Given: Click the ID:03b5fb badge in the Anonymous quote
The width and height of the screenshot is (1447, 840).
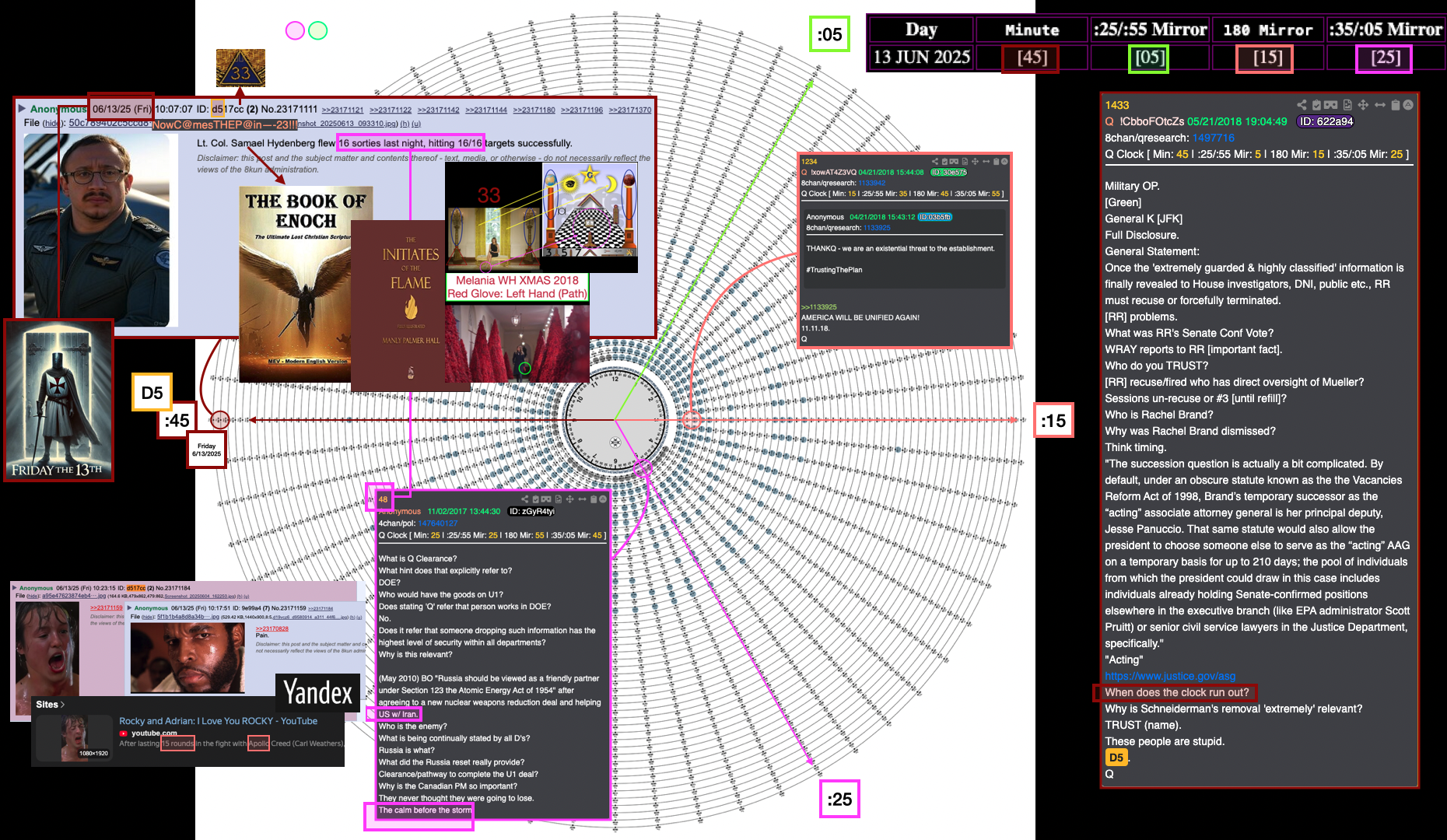Looking at the screenshot, I should click(x=934, y=217).
